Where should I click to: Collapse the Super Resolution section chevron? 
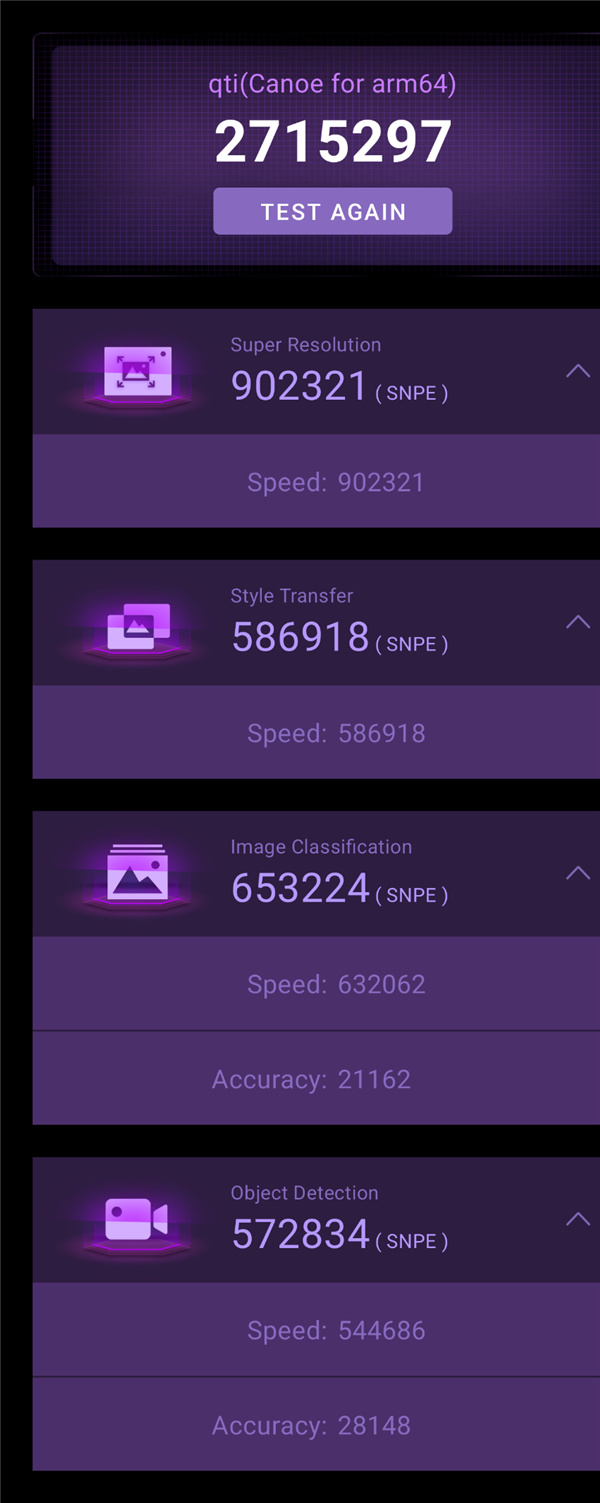coord(578,371)
